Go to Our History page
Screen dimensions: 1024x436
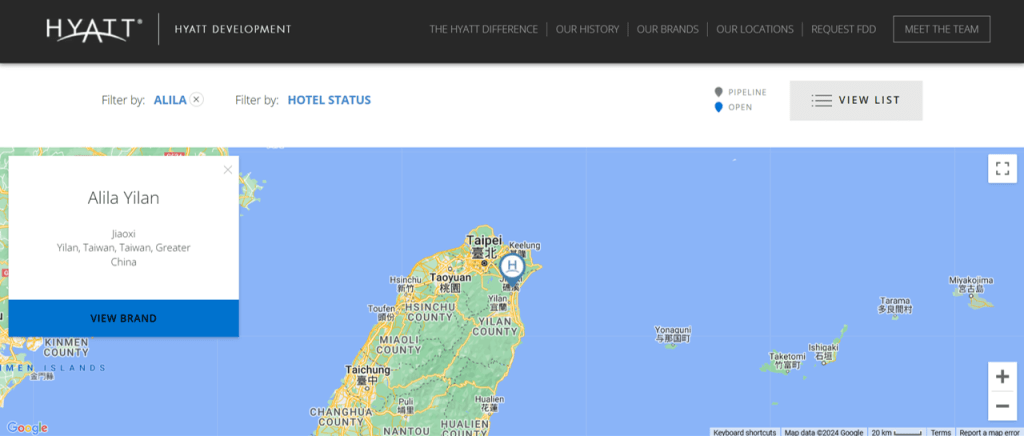pyautogui.click(x=587, y=30)
